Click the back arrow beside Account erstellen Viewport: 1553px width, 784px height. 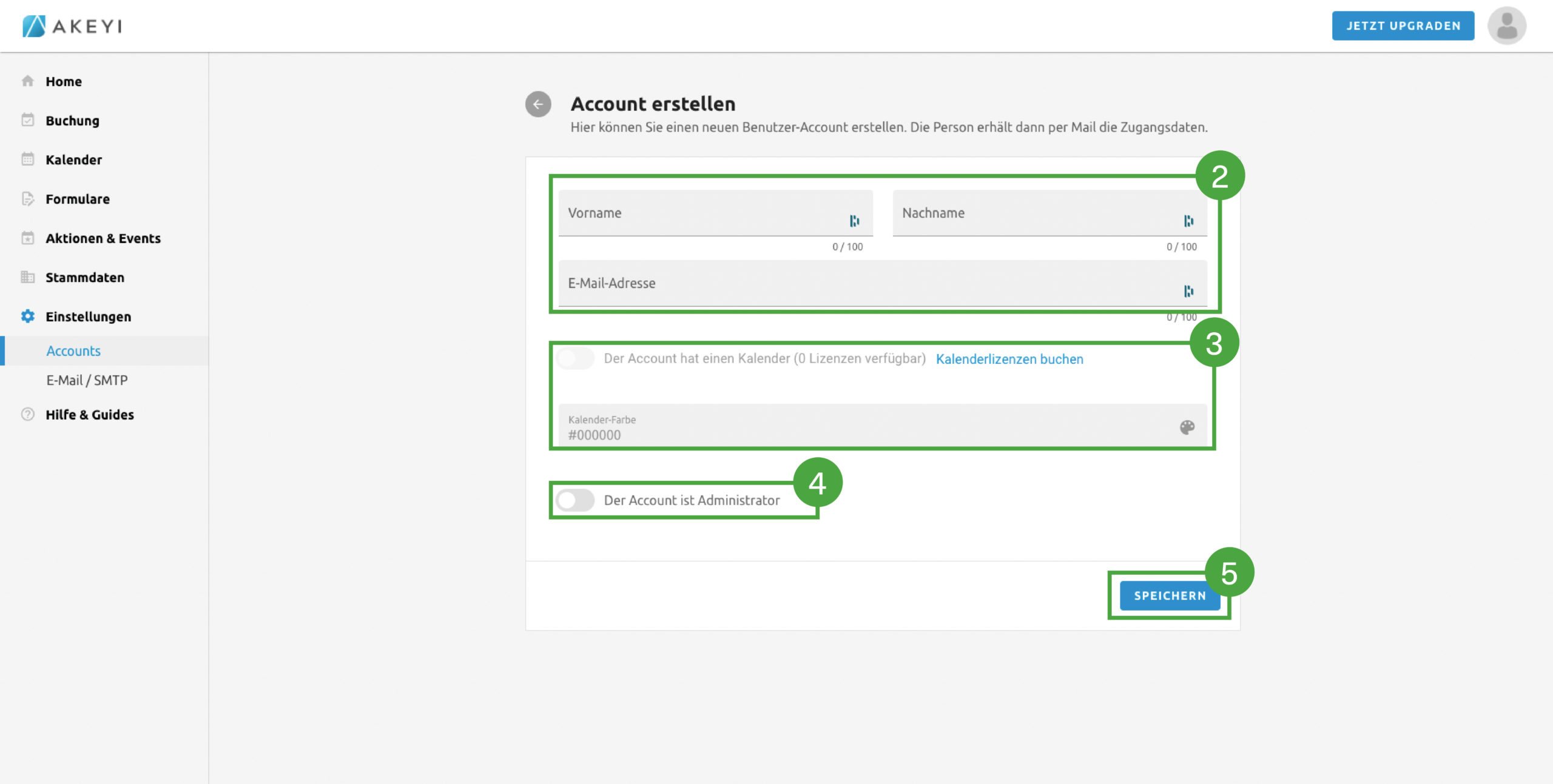click(537, 104)
